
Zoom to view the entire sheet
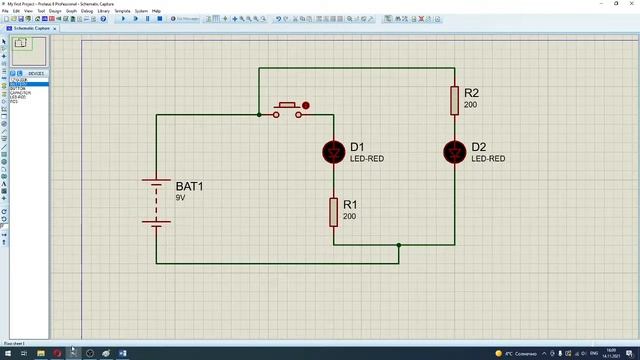coord(256,19)
